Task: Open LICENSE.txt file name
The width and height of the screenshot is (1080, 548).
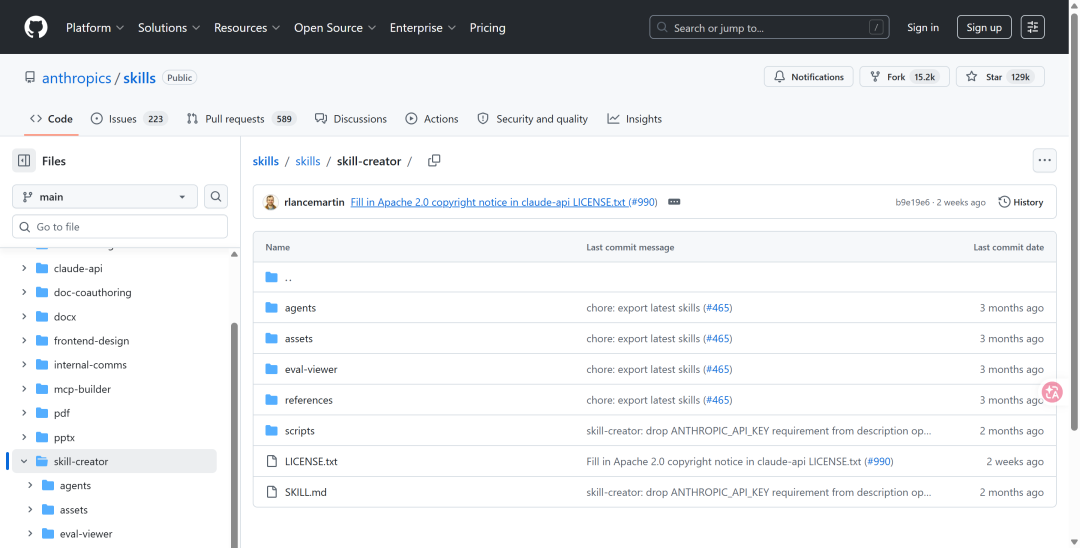Action: (x=311, y=461)
